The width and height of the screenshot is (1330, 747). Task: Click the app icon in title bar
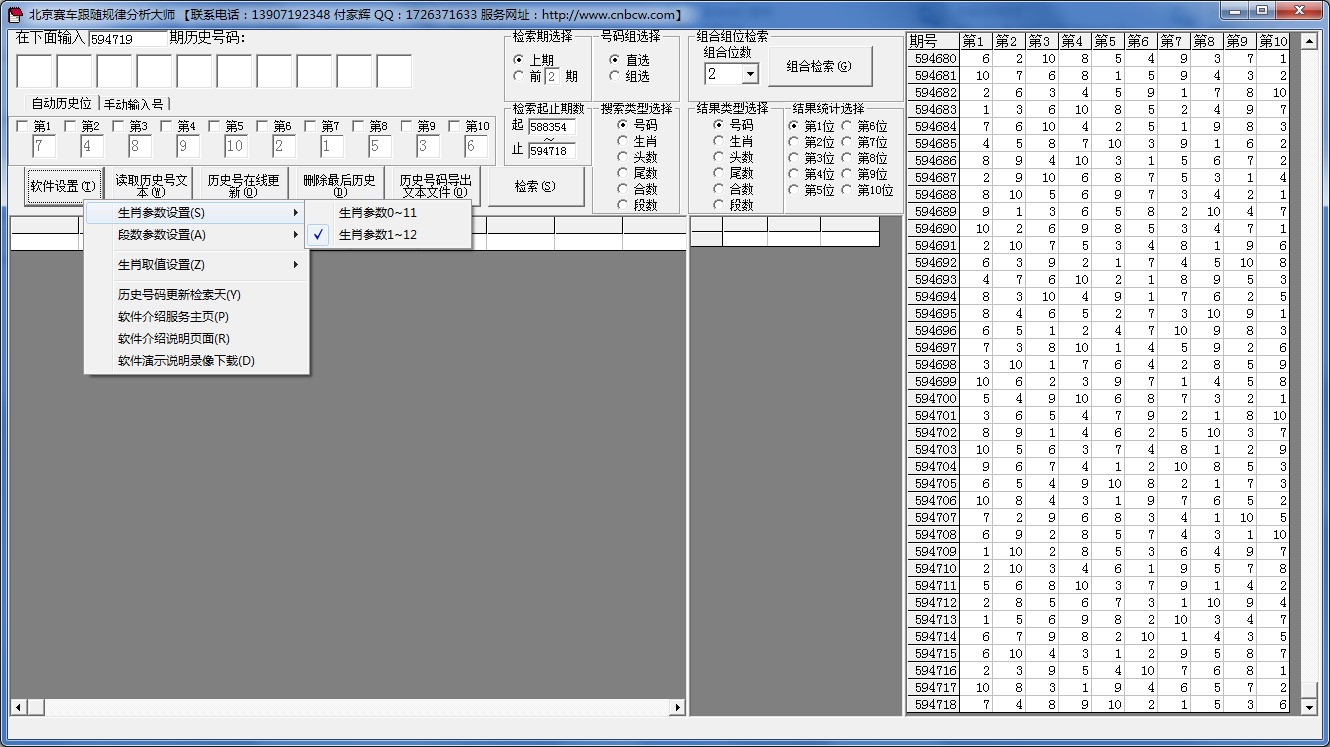tap(14, 14)
